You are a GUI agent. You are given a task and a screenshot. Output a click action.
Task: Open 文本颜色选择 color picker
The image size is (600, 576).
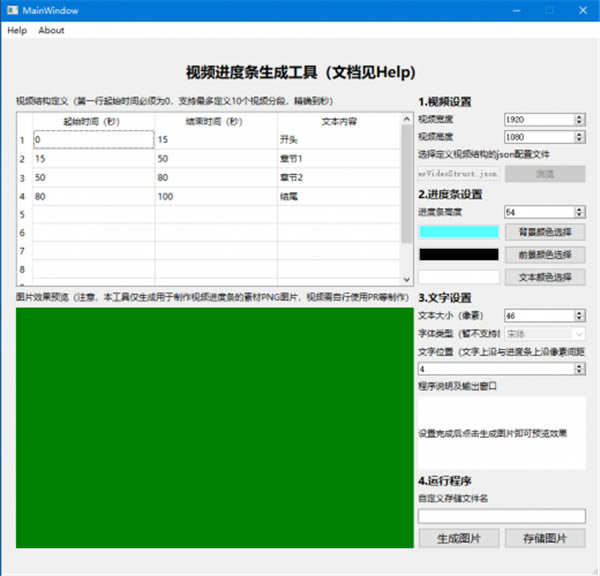545,277
